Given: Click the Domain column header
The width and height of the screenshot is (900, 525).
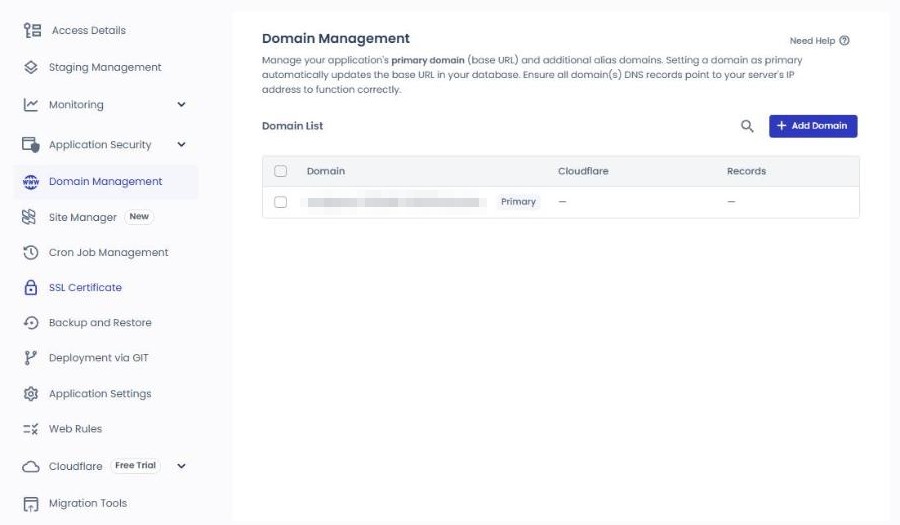Looking at the screenshot, I should 325,171.
